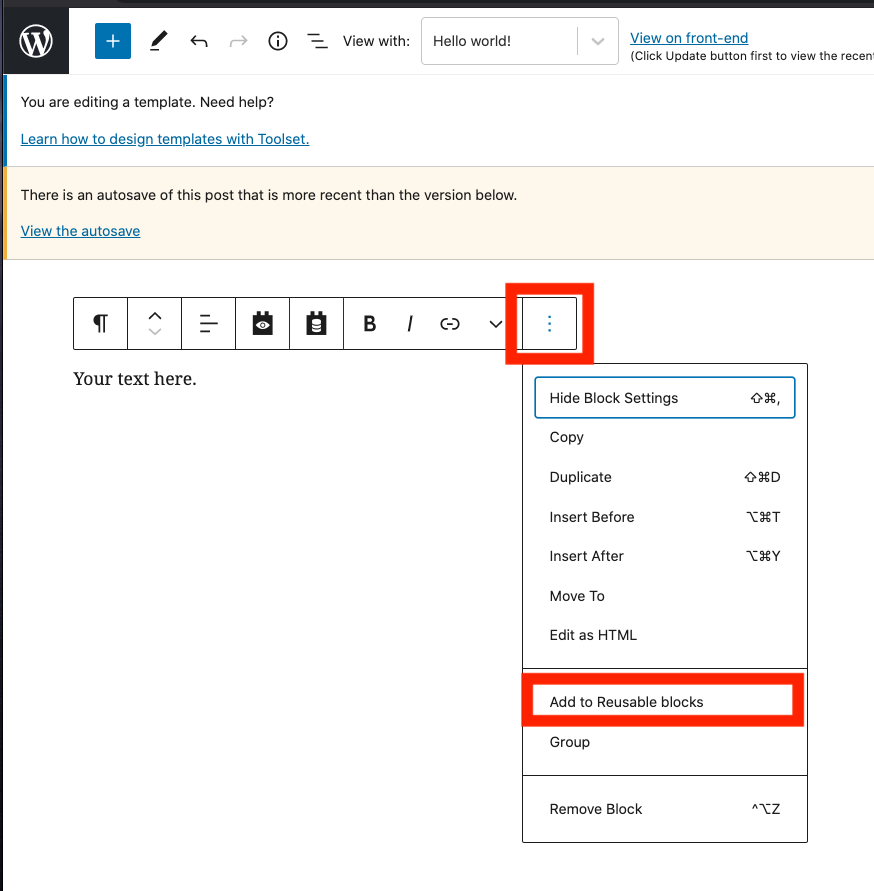
Task: Select Add to Reusable blocks
Action: 626,702
